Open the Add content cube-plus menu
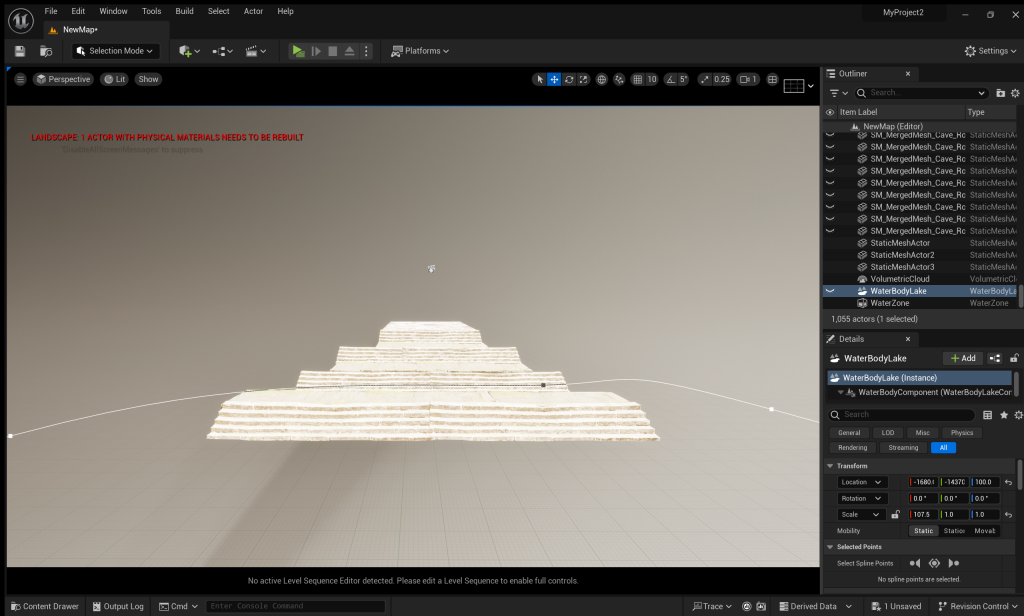Image resolution: width=1024 pixels, height=616 pixels. [189, 51]
